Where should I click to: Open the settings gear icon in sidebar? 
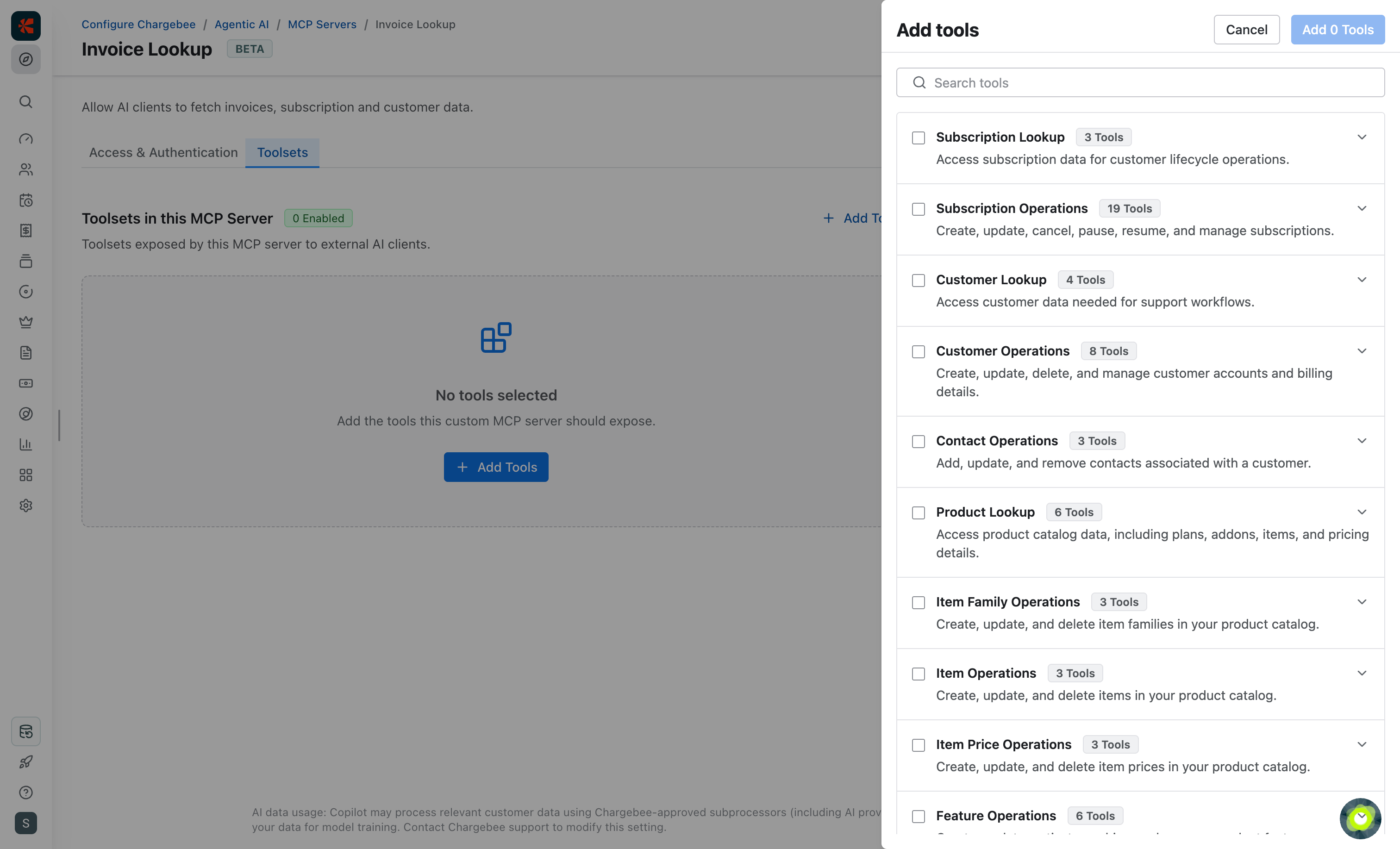pyautogui.click(x=25, y=505)
